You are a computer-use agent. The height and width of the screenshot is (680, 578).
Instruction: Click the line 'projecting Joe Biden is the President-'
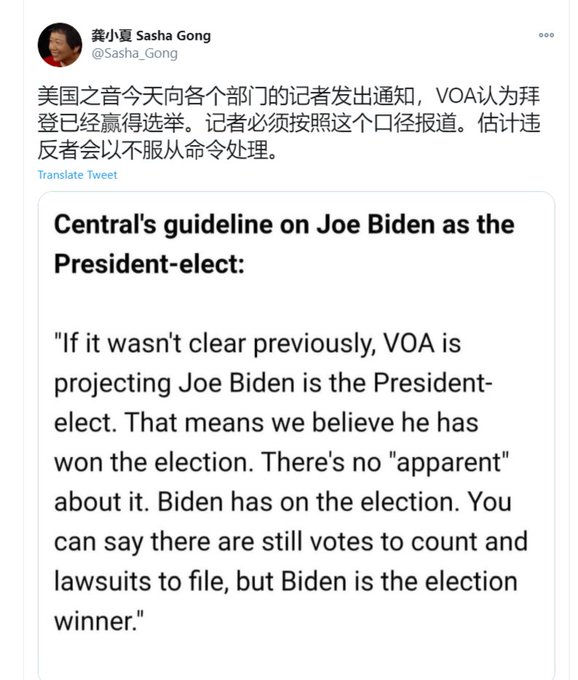tap(273, 383)
